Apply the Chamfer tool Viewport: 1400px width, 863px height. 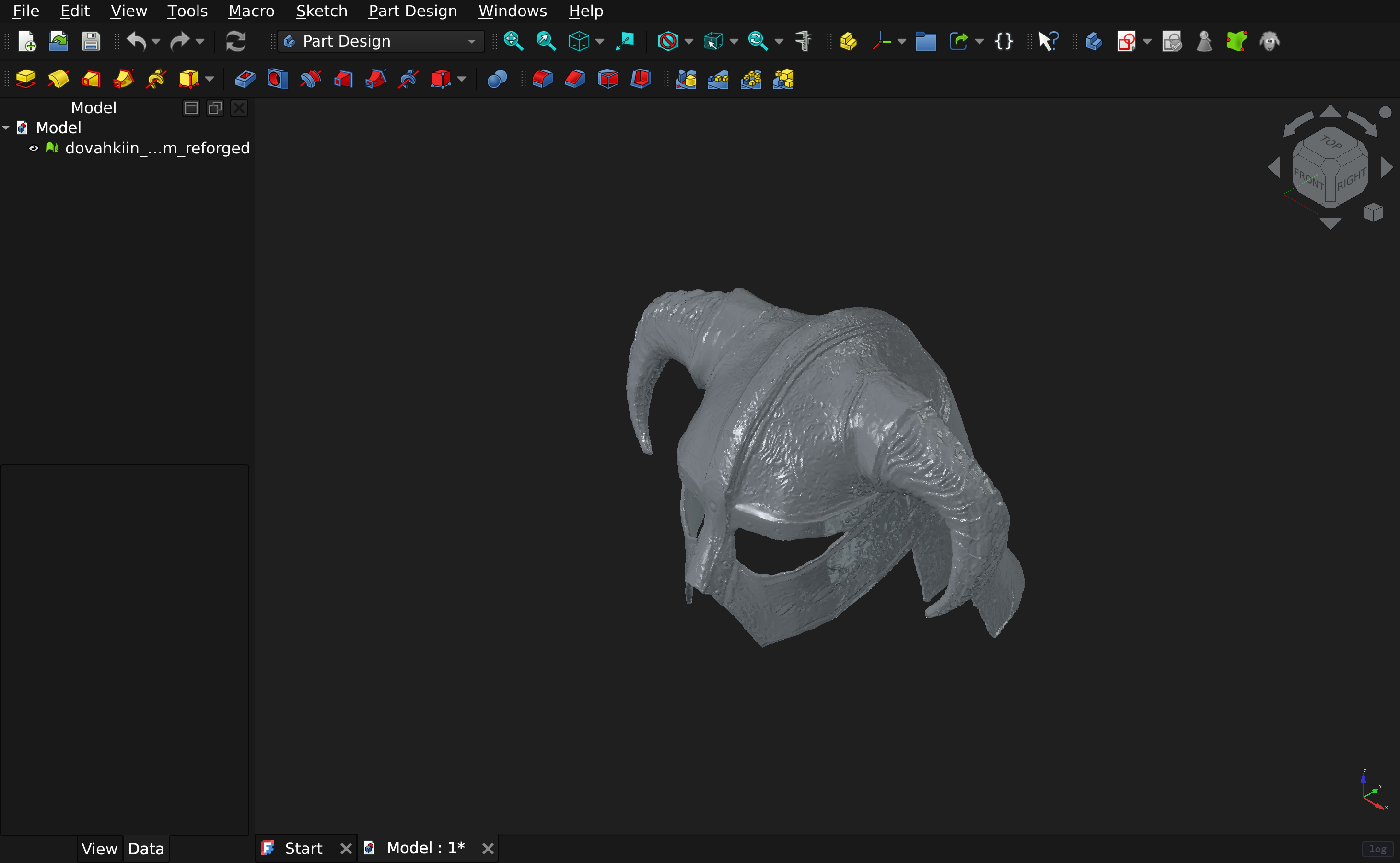[x=575, y=79]
